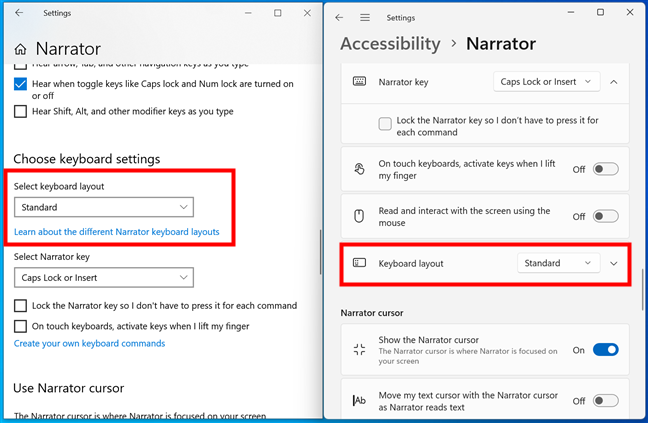This screenshot has height=423, width=648.
Task: Click the scrollbar in the left Settings window
Action: pos(320,252)
